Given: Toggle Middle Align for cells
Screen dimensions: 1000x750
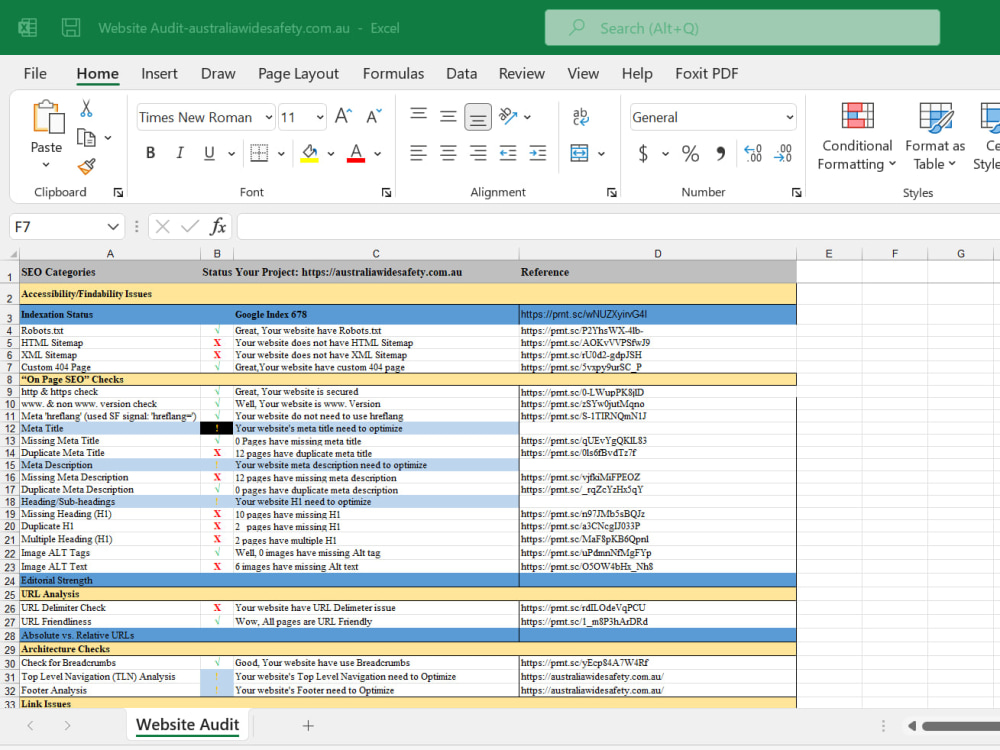Looking at the screenshot, I should pos(448,117).
